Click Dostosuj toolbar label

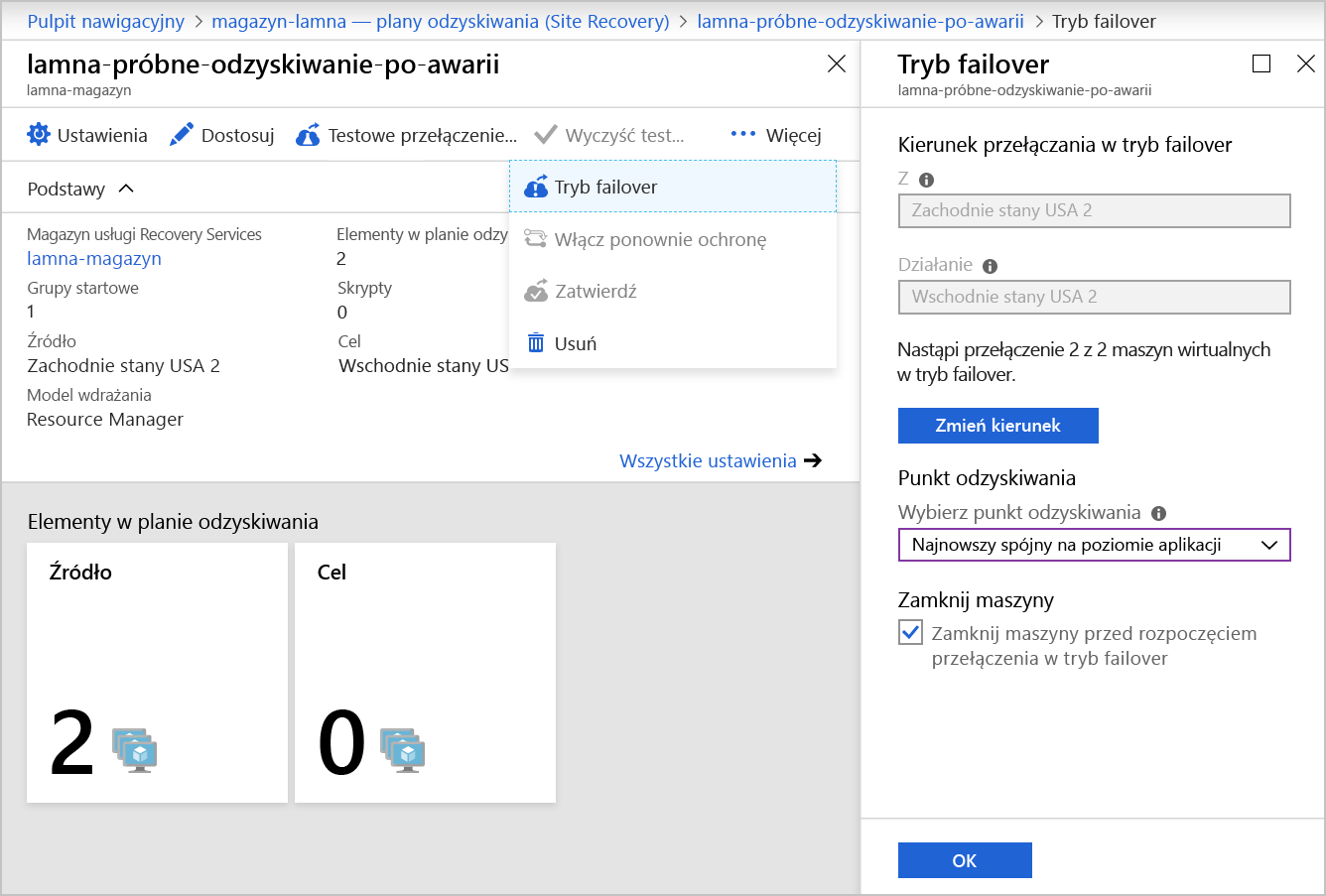[x=237, y=135]
